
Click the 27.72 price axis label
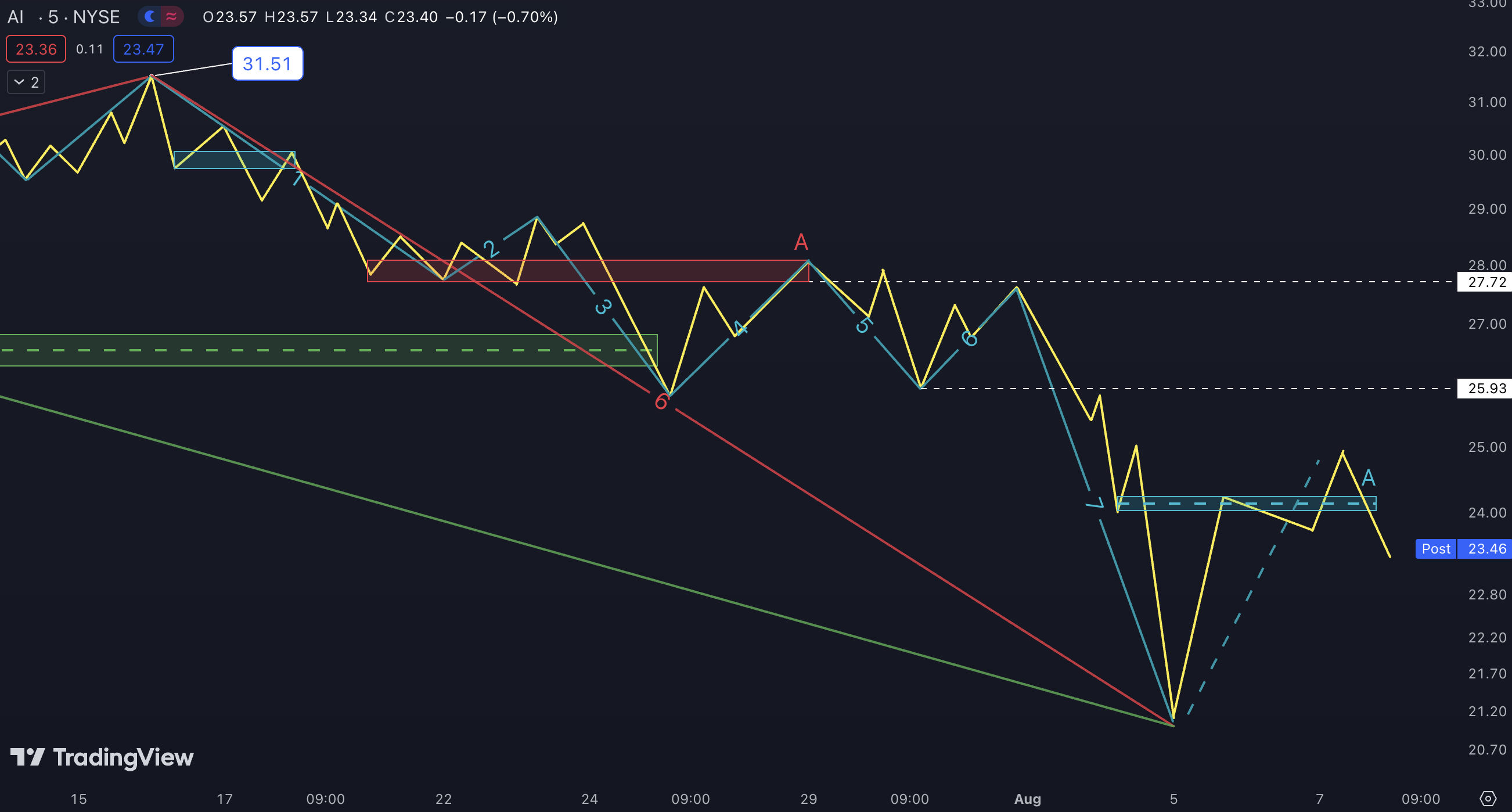tap(1486, 282)
